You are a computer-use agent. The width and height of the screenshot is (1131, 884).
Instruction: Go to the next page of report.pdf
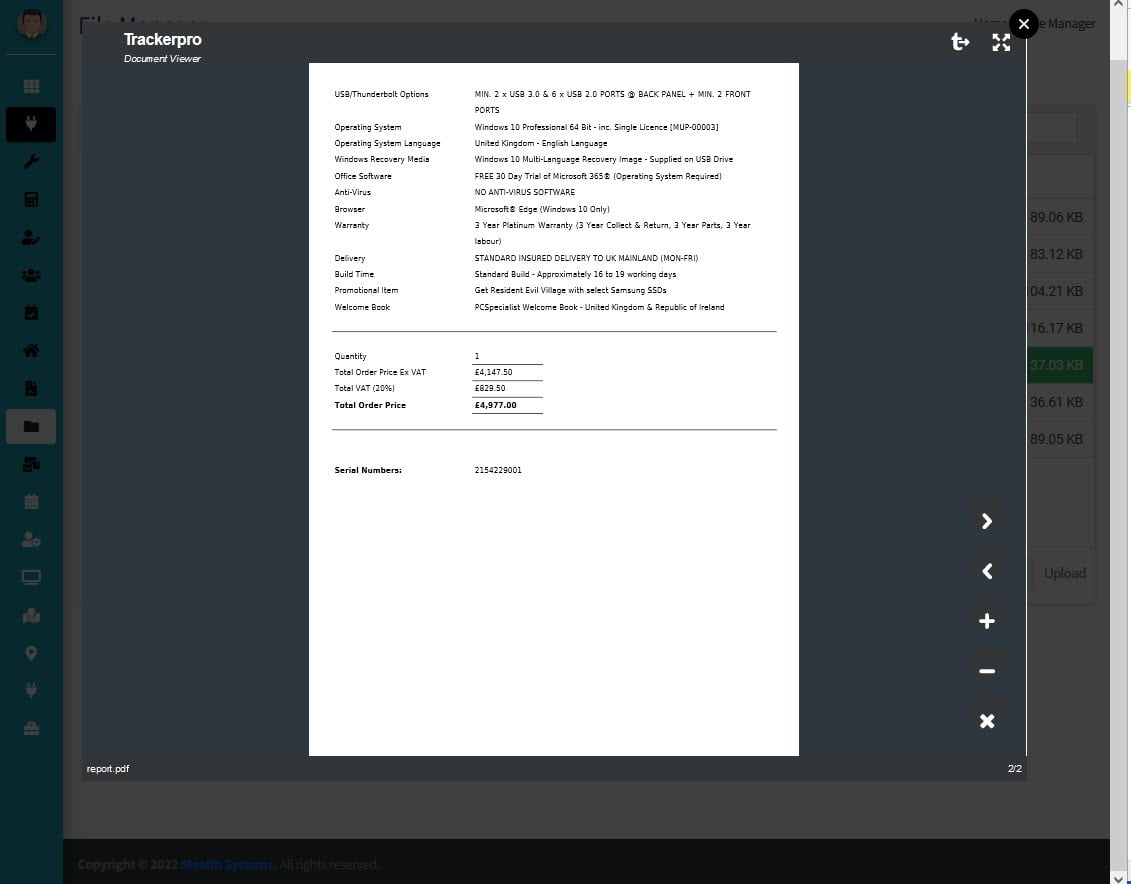(986, 521)
